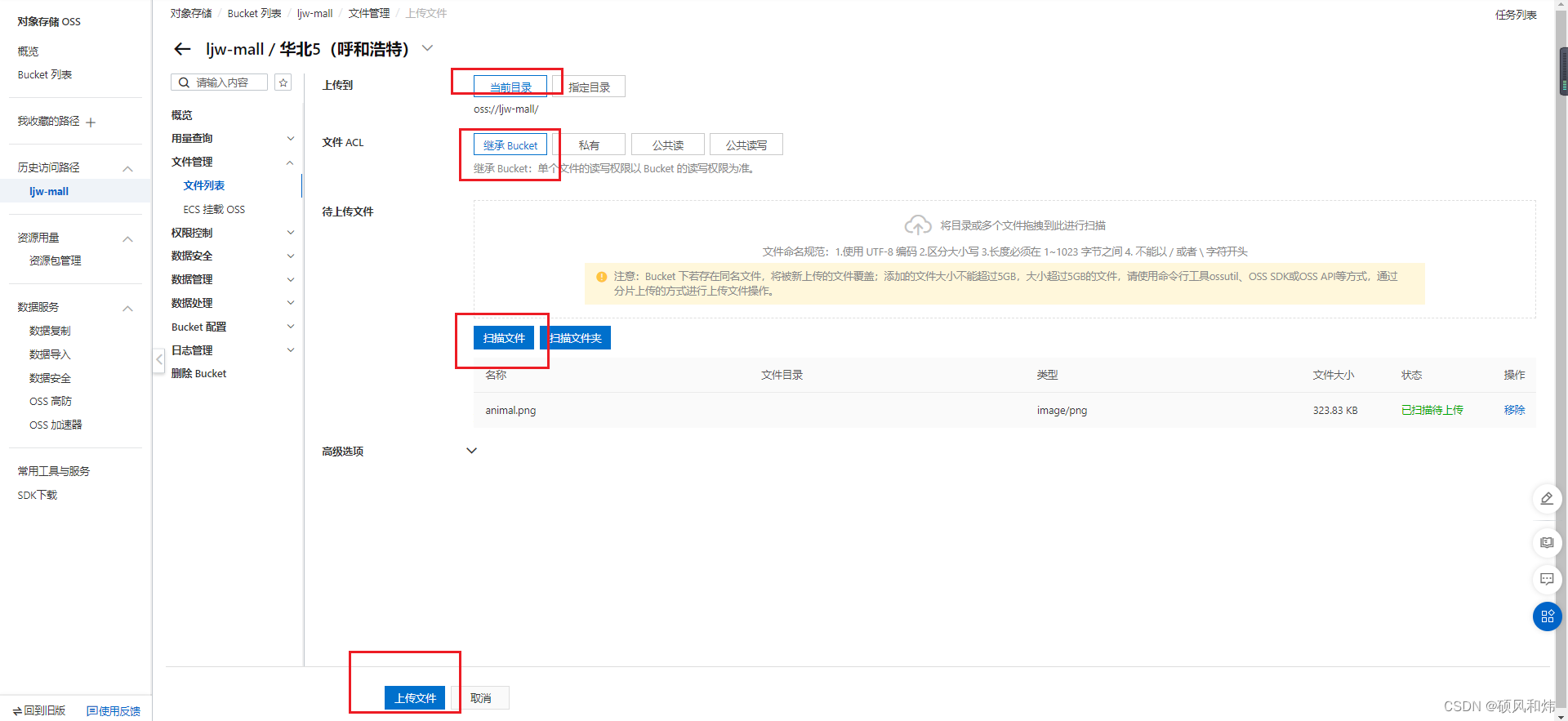The width and height of the screenshot is (1568, 721).
Task: Collapse 资源用量 section
Action: click(127, 238)
